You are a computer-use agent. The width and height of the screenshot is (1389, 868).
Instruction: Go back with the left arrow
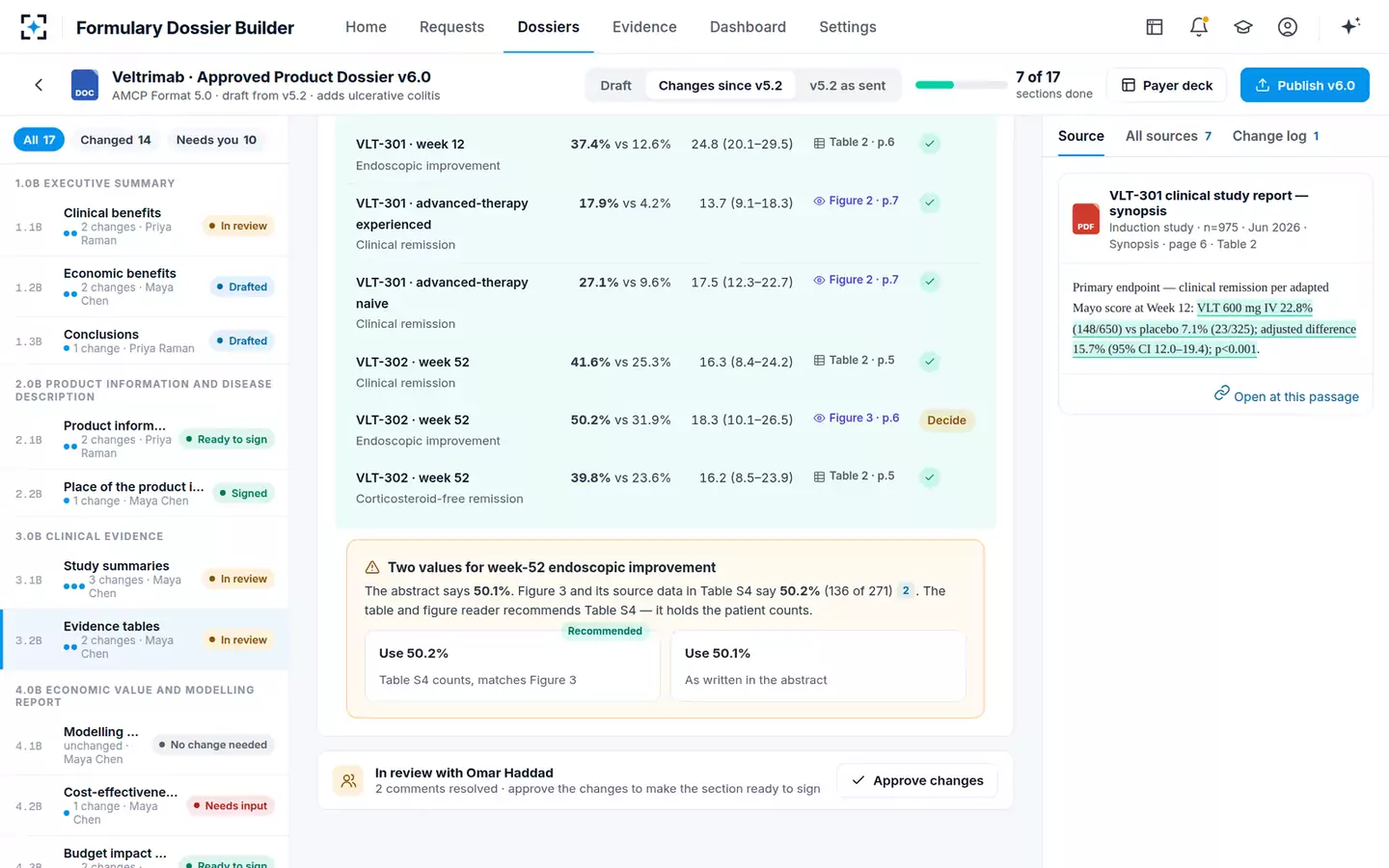pyautogui.click(x=39, y=85)
